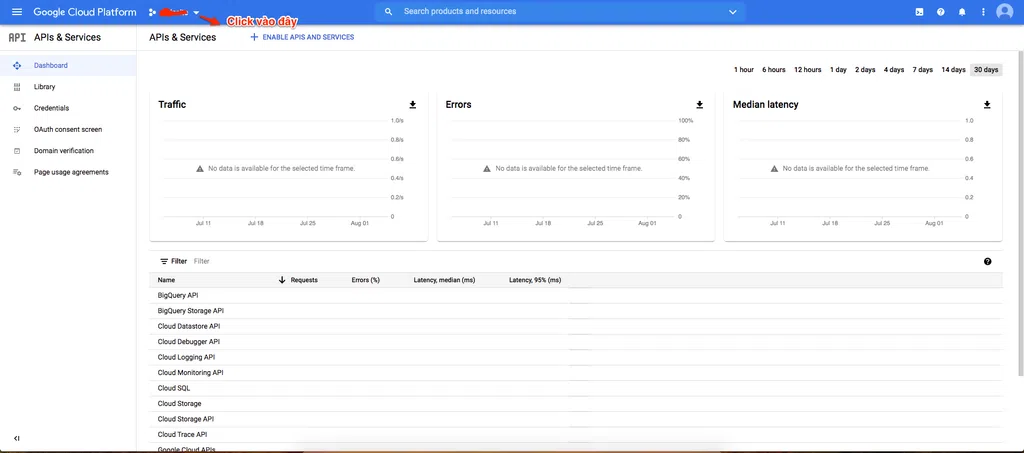Image resolution: width=1024 pixels, height=453 pixels.
Task: Open Cloud Datastore API row
Action: coord(575,326)
